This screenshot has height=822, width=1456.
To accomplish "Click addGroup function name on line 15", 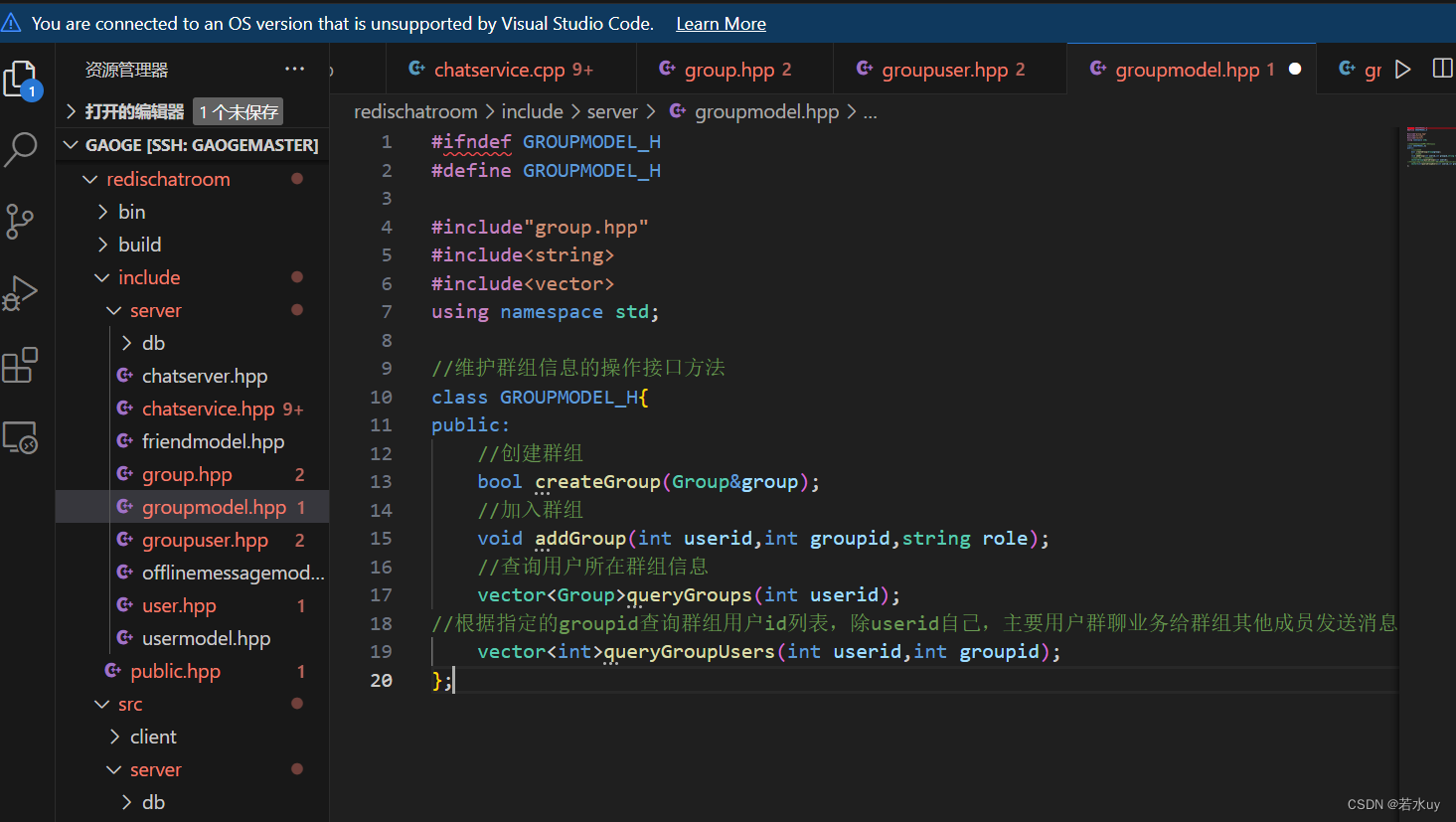I will pyautogui.click(x=580, y=539).
